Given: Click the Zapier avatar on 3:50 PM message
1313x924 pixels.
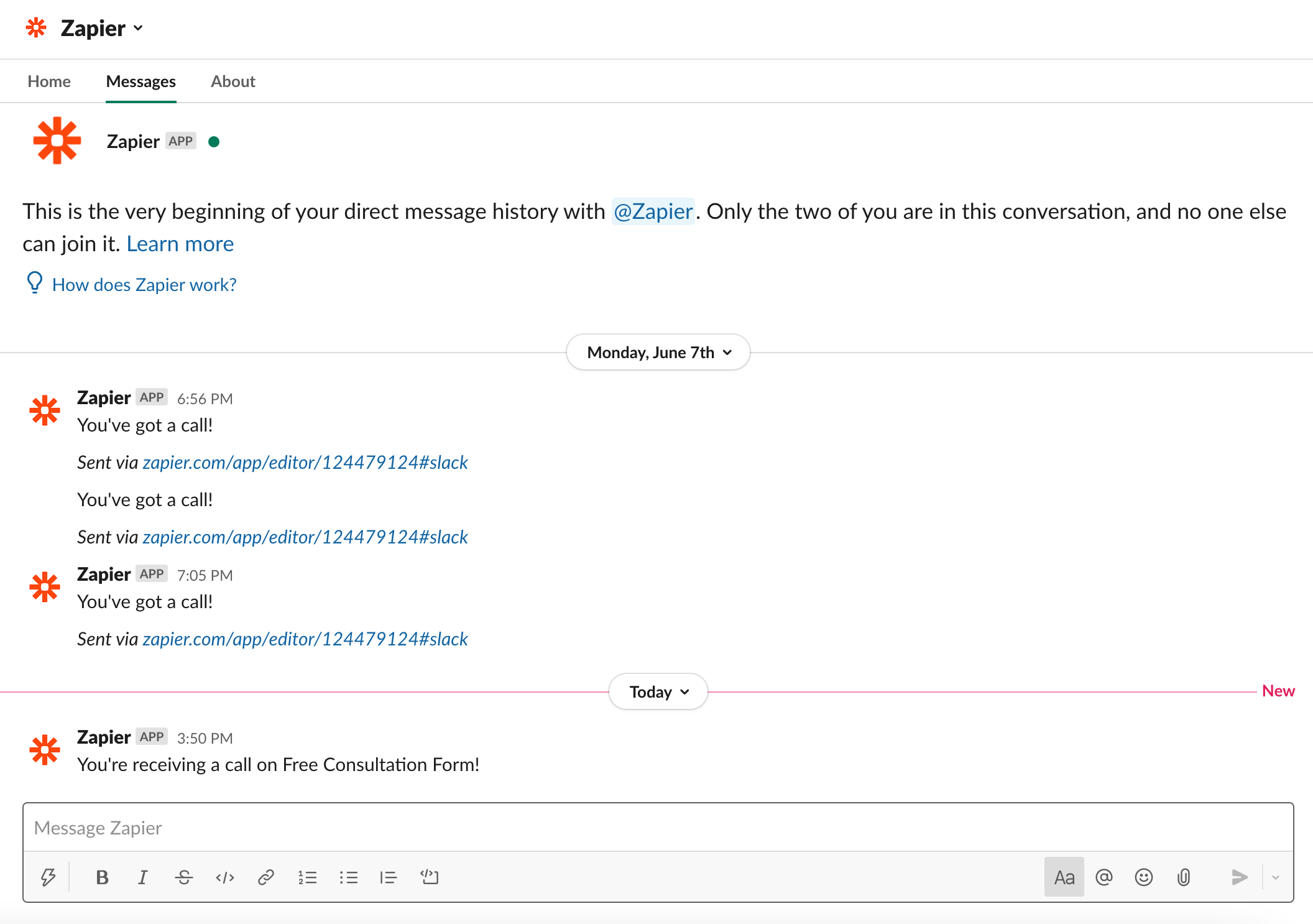Looking at the screenshot, I should coord(45,750).
